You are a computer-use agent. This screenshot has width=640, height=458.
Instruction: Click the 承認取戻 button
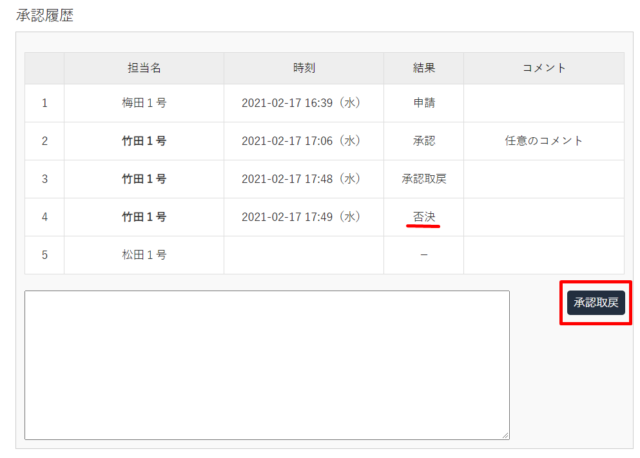(596, 303)
